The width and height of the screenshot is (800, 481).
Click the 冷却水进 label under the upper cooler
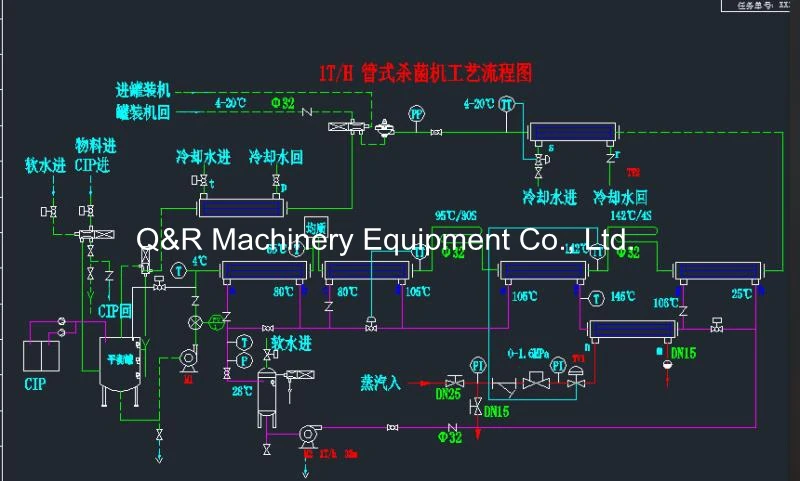[x=549, y=197]
